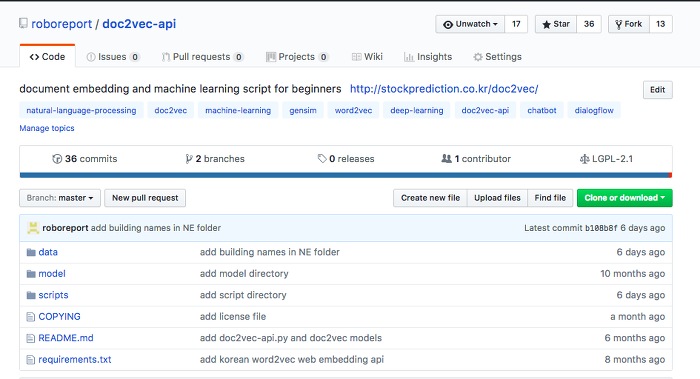Click the chatbot topic tag

(x=542, y=110)
